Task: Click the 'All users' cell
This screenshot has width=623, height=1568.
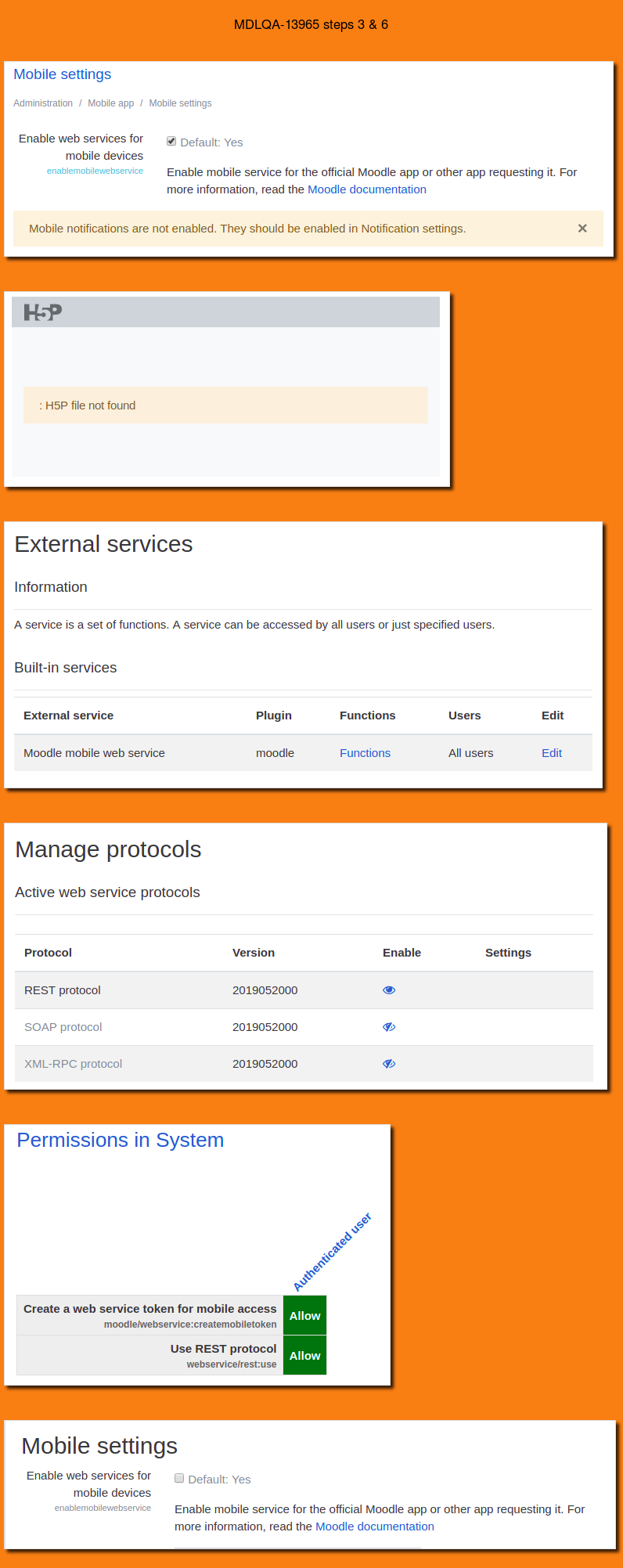Action: [x=471, y=753]
